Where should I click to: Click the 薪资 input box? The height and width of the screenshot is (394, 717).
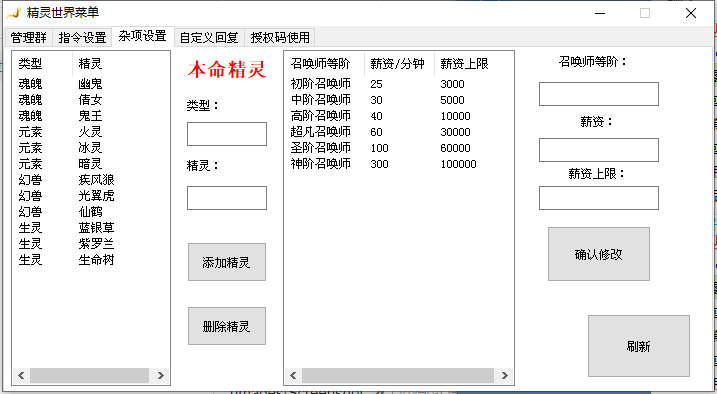click(x=599, y=150)
